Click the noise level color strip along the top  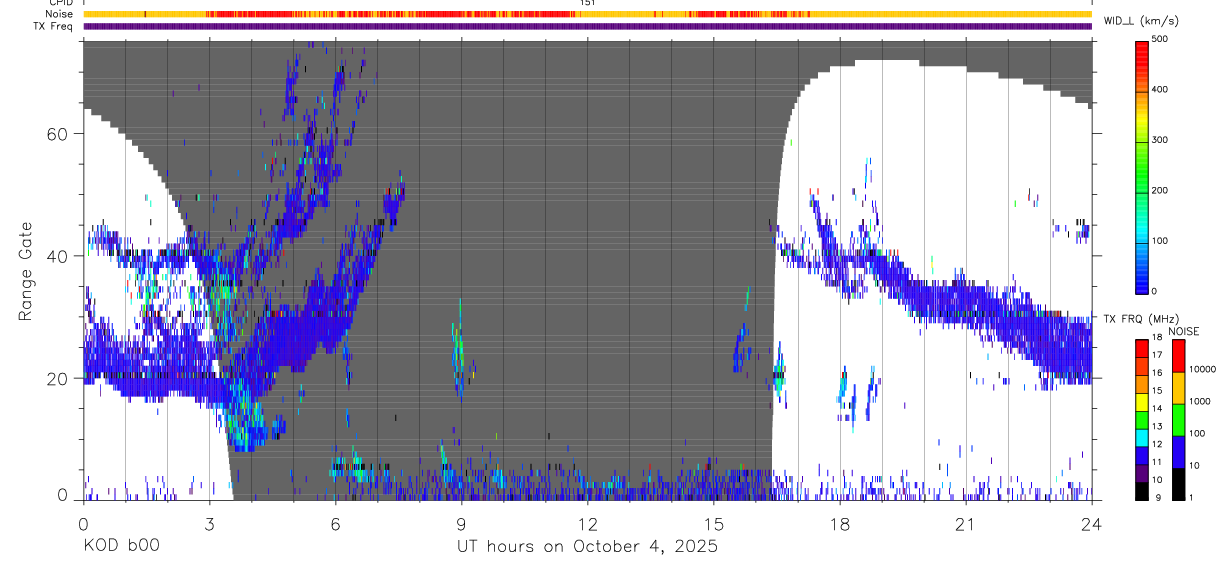pos(587,14)
